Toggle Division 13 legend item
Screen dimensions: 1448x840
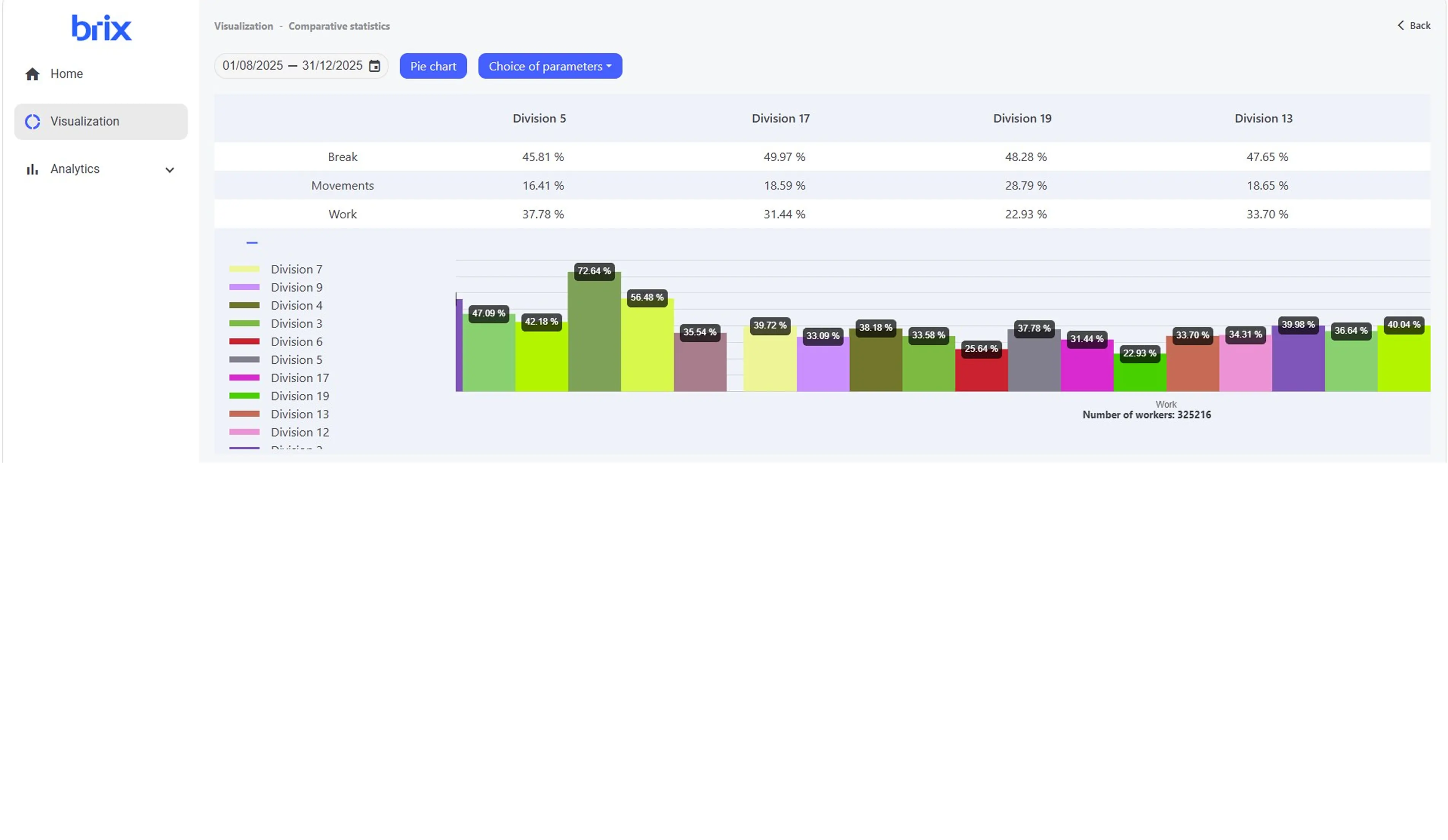click(x=279, y=414)
